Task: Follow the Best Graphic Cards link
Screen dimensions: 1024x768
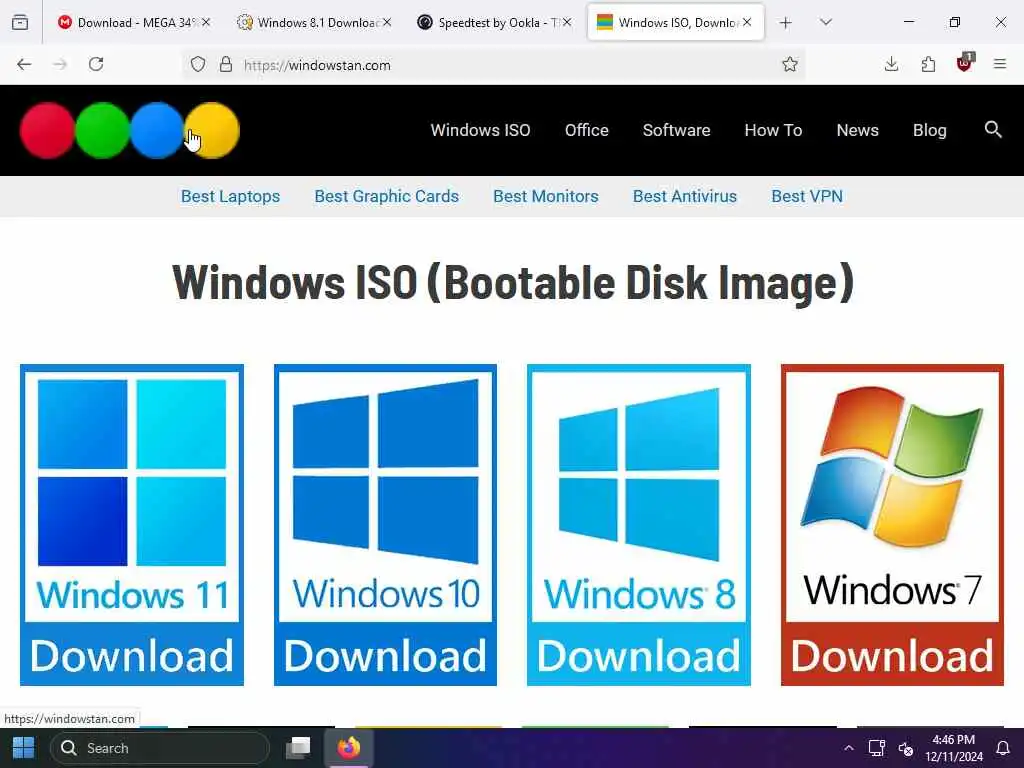Action: pyautogui.click(x=387, y=196)
